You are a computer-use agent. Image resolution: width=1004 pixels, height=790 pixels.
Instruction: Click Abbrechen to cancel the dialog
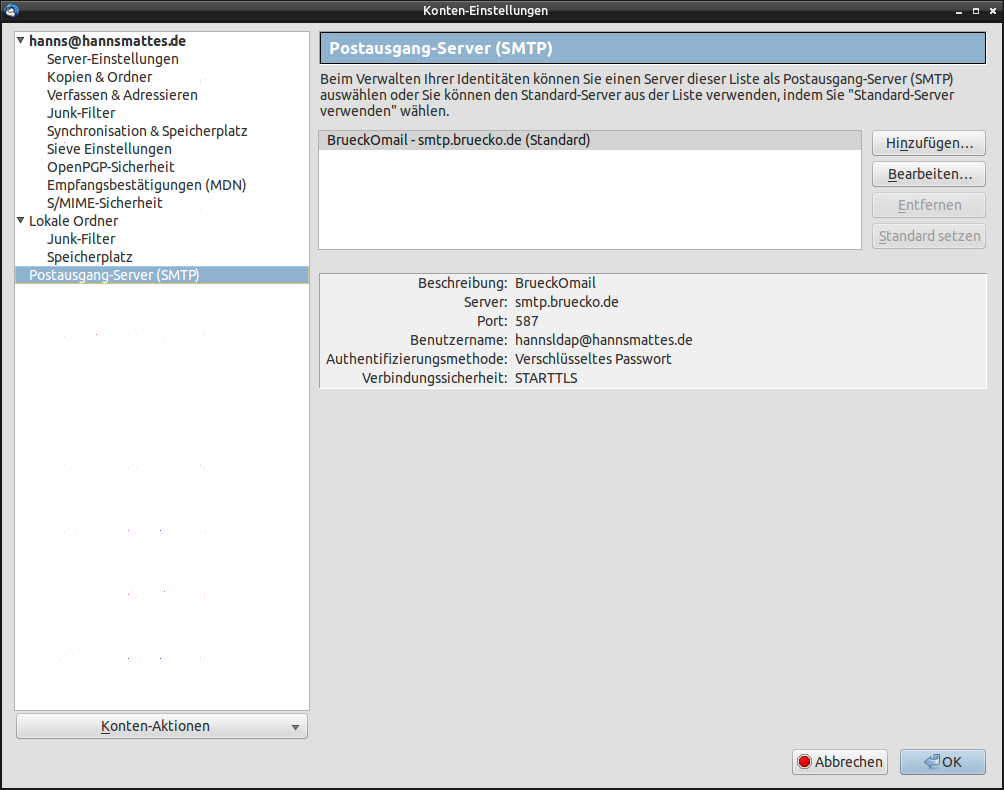pos(840,762)
